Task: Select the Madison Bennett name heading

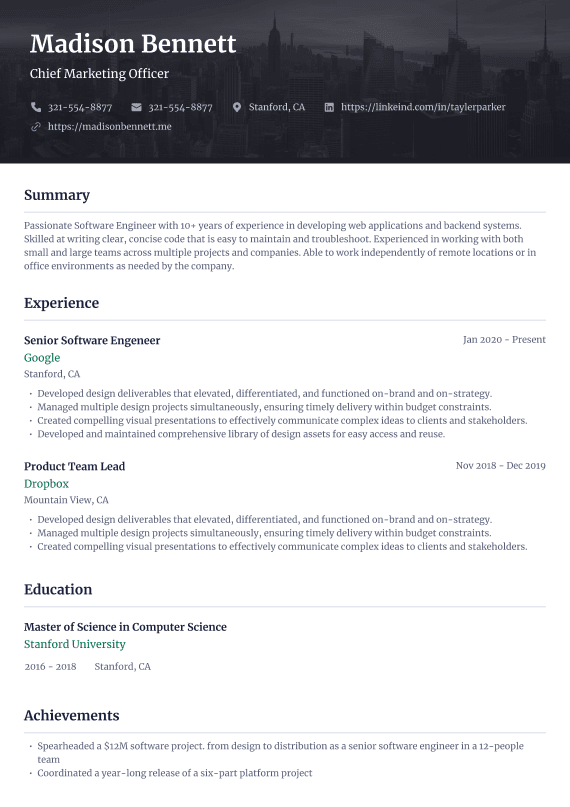Action: pos(133,44)
